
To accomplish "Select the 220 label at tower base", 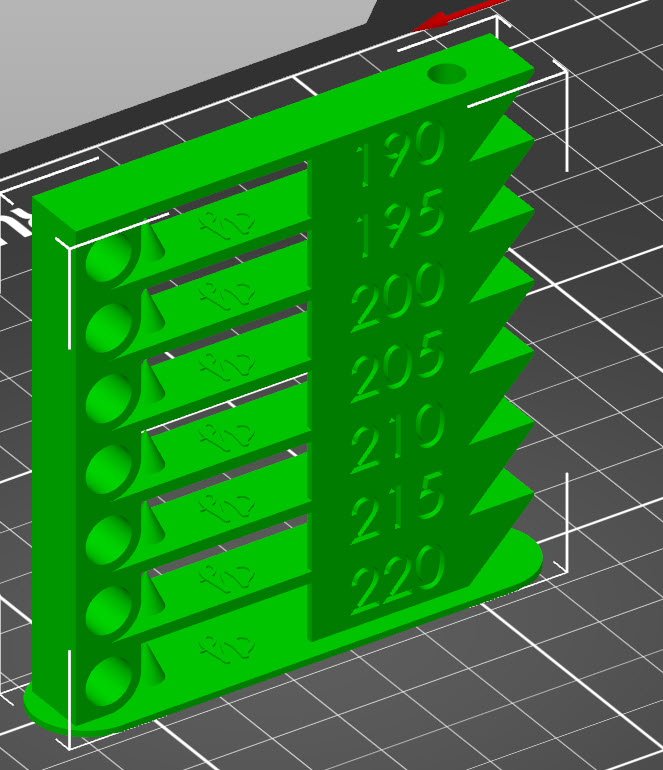I will (x=399, y=580).
